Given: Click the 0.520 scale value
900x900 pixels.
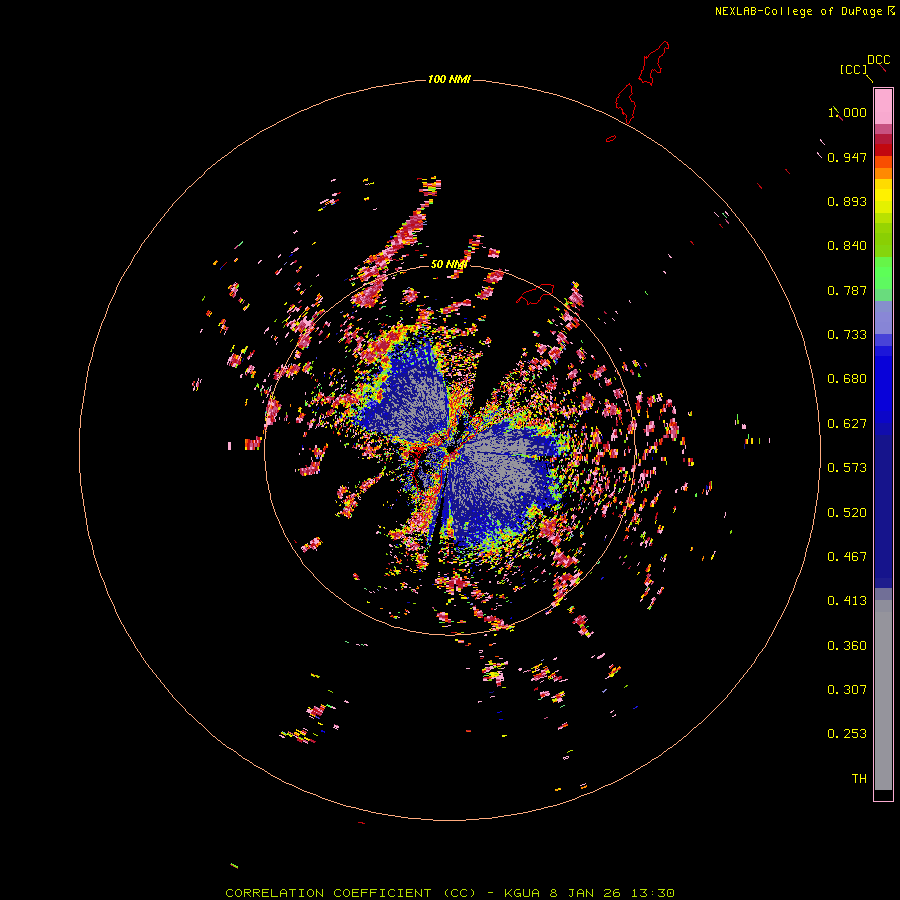Looking at the screenshot, I should click(847, 513).
